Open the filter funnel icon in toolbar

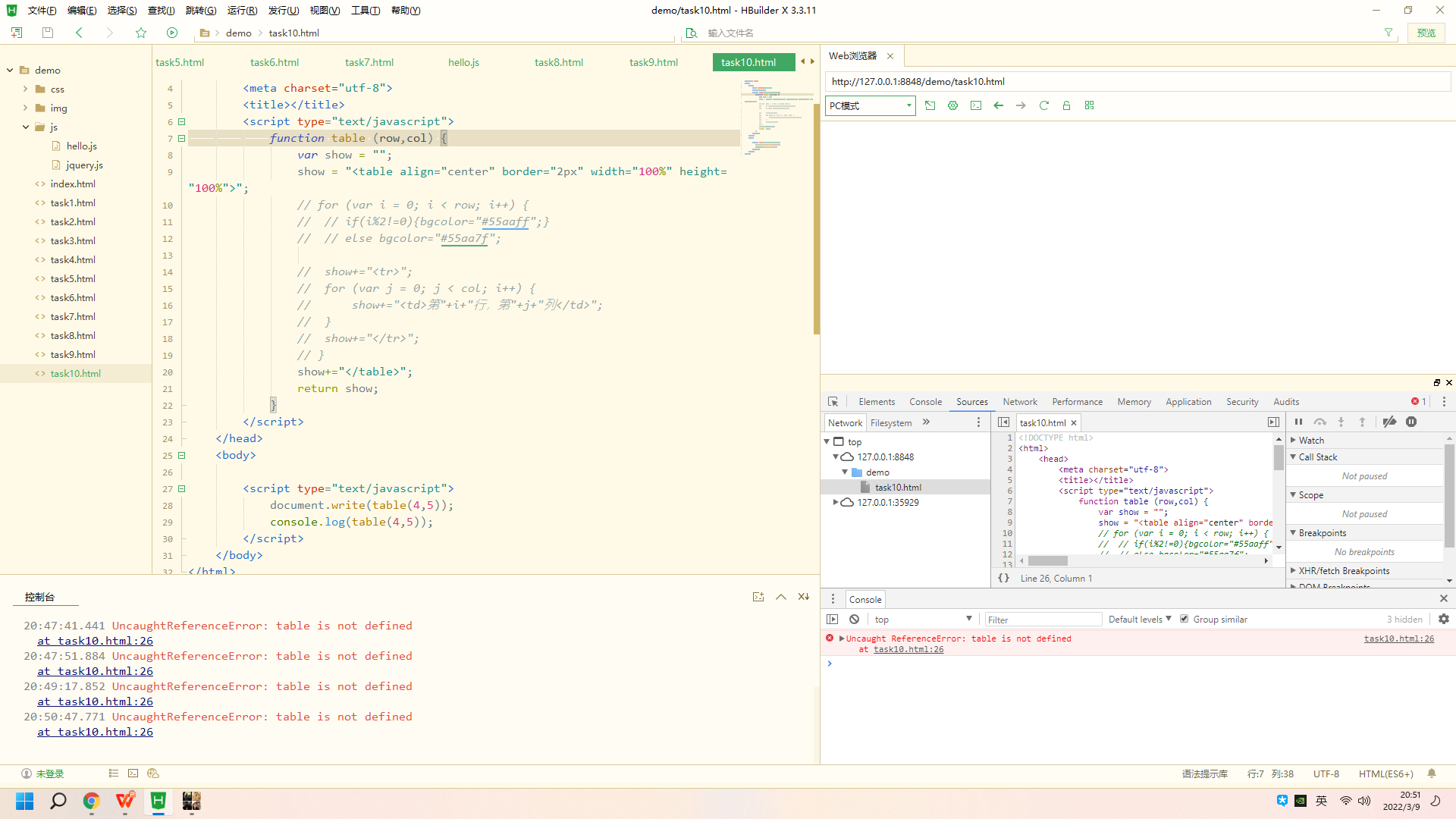[1389, 33]
